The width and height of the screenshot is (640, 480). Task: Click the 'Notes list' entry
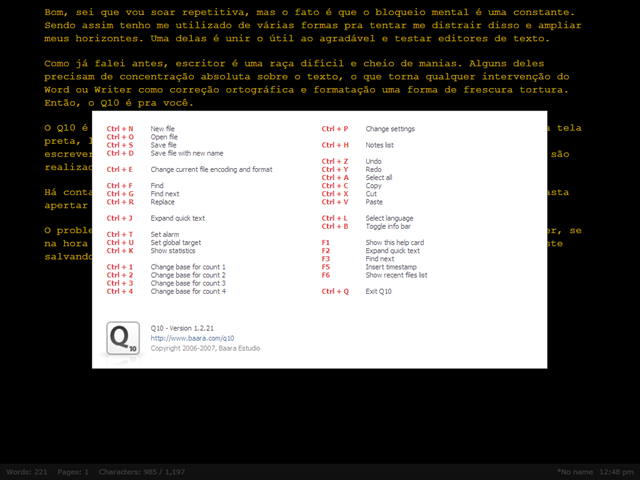coord(380,145)
